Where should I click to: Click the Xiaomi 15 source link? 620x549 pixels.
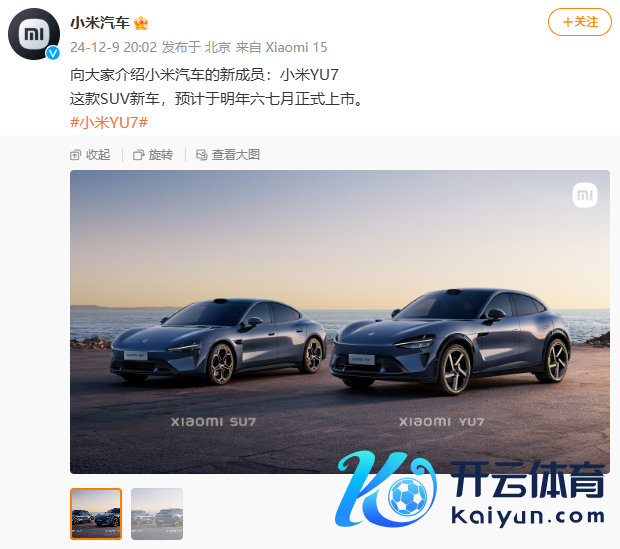click(x=296, y=47)
